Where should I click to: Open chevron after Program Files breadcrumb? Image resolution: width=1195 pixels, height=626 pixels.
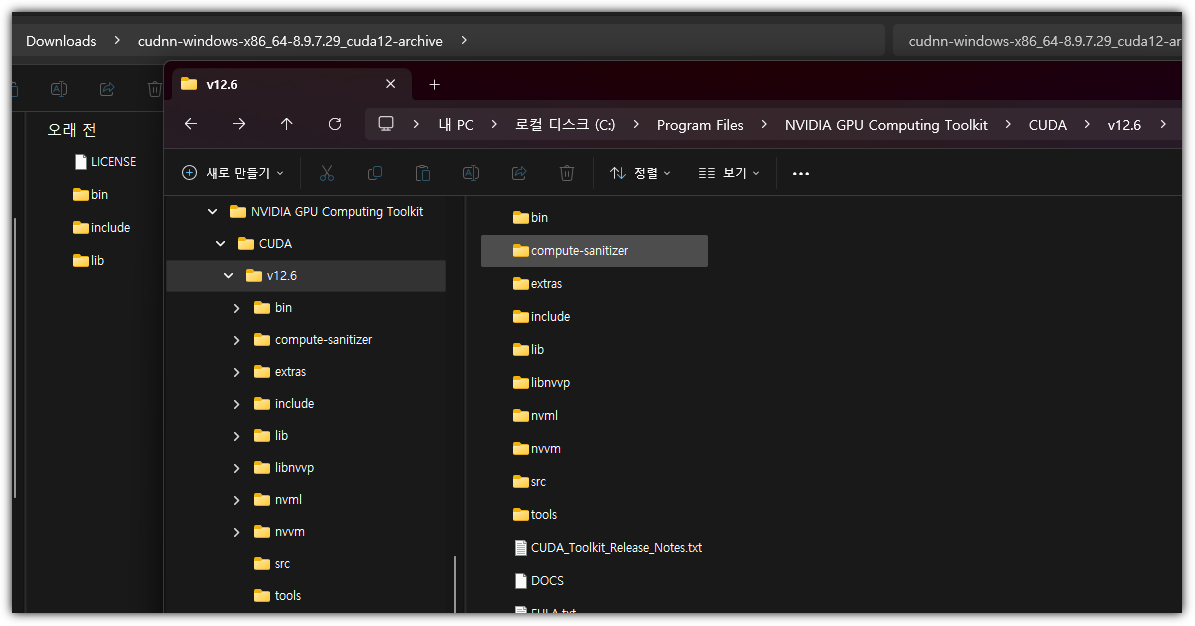[764, 124]
